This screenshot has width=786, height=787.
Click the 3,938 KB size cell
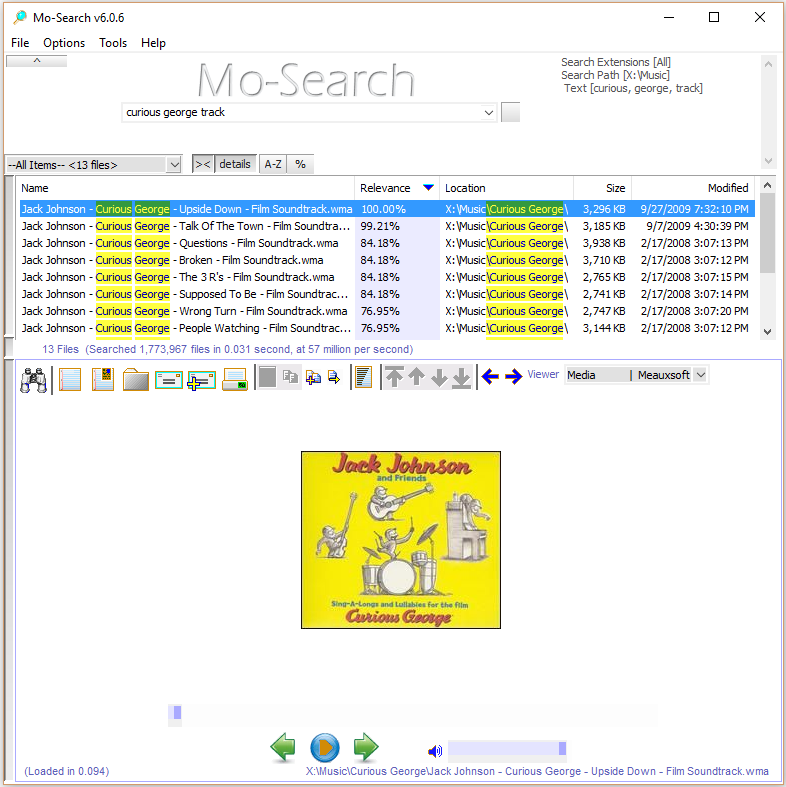pyautogui.click(x=604, y=243)
